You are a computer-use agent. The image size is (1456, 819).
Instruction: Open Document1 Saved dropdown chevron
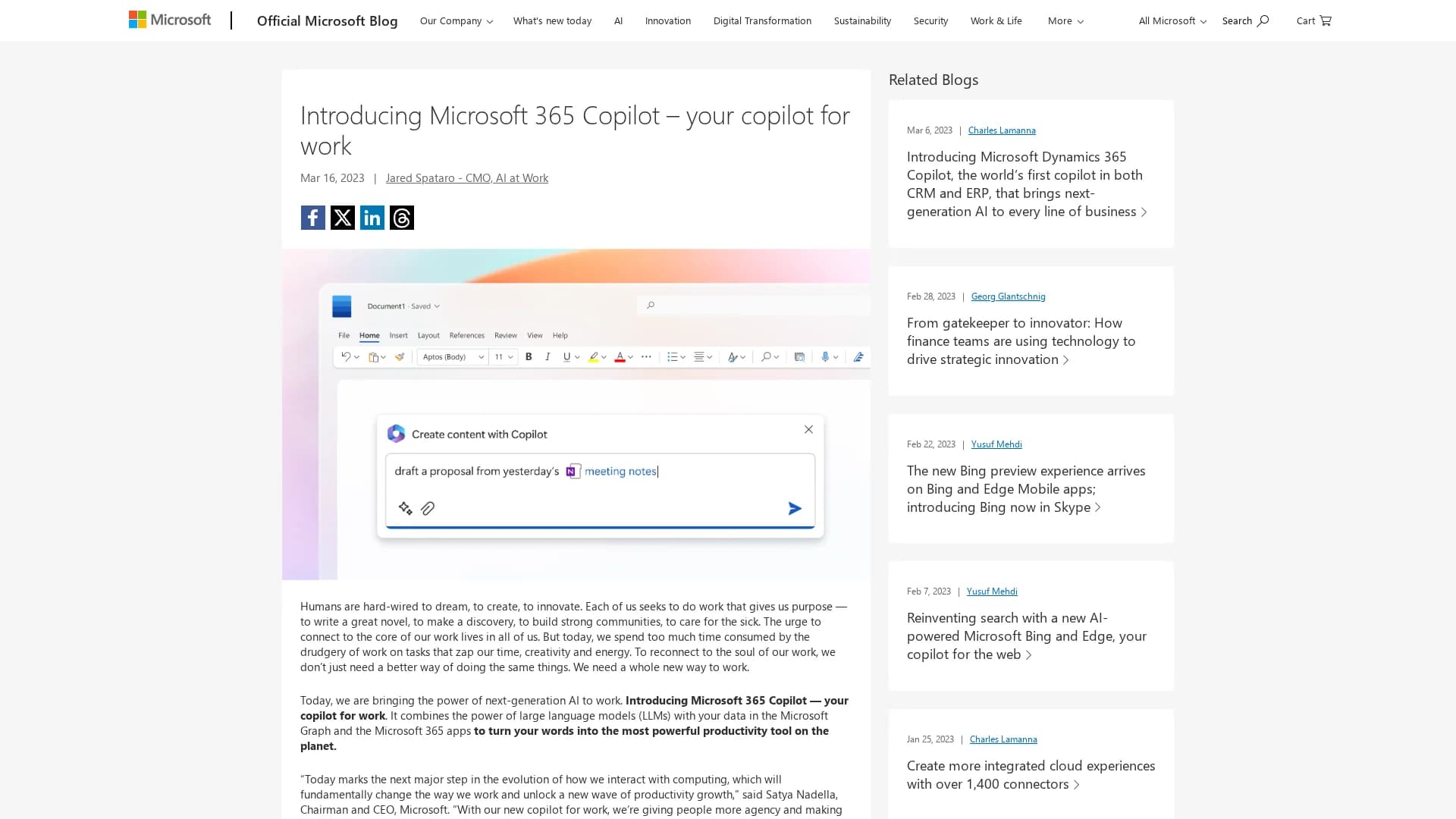click(437, 306)
